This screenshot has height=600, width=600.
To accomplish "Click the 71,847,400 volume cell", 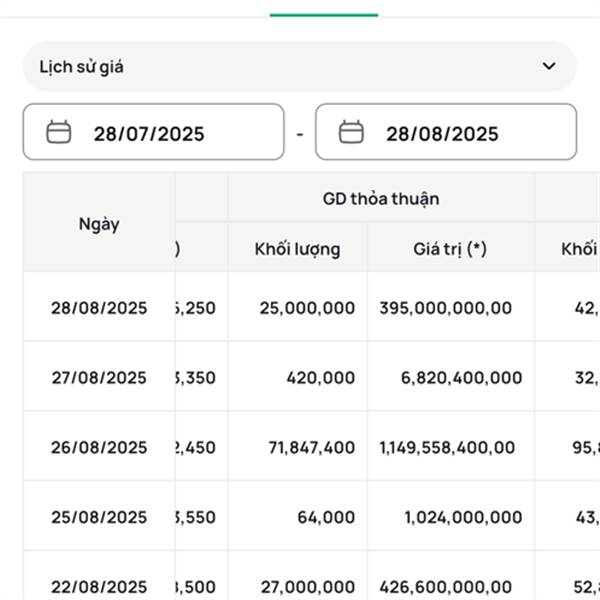I will click(x=312, y=447).
